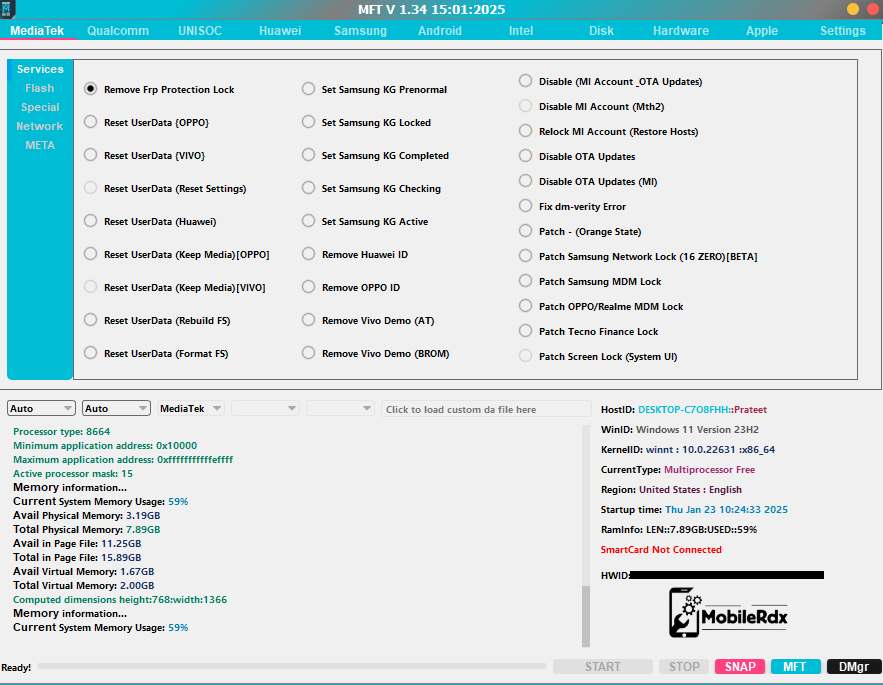
Task: Click the blue MFT button
Action: point(795,666)
